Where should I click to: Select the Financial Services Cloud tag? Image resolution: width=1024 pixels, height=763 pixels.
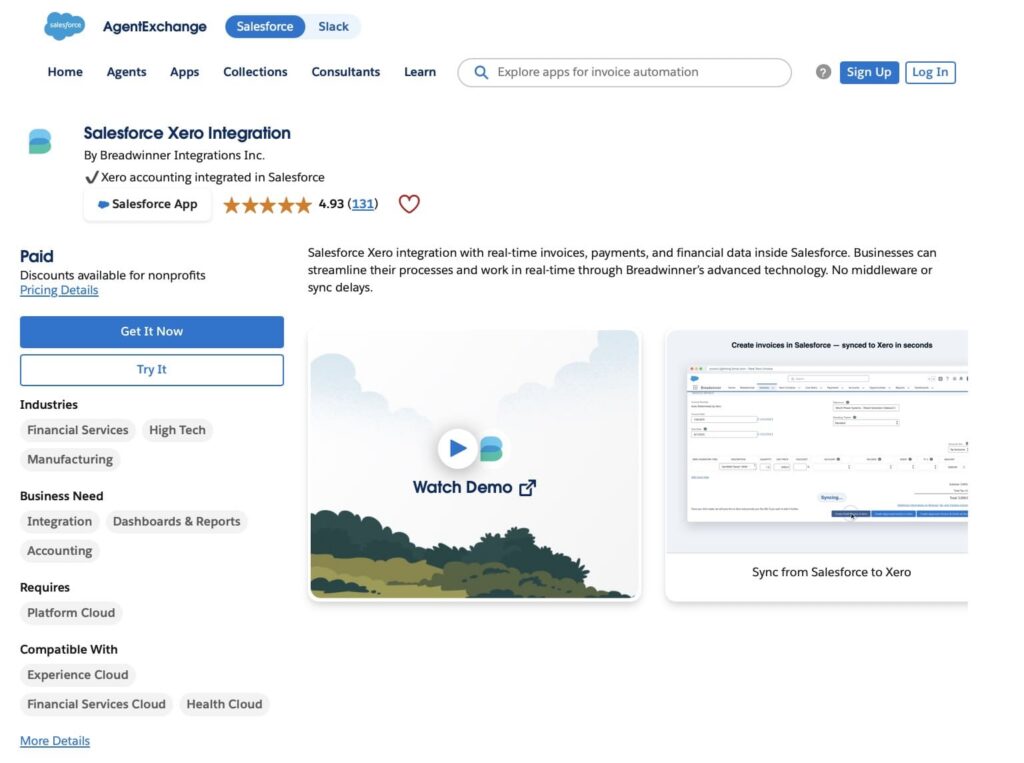96,704
